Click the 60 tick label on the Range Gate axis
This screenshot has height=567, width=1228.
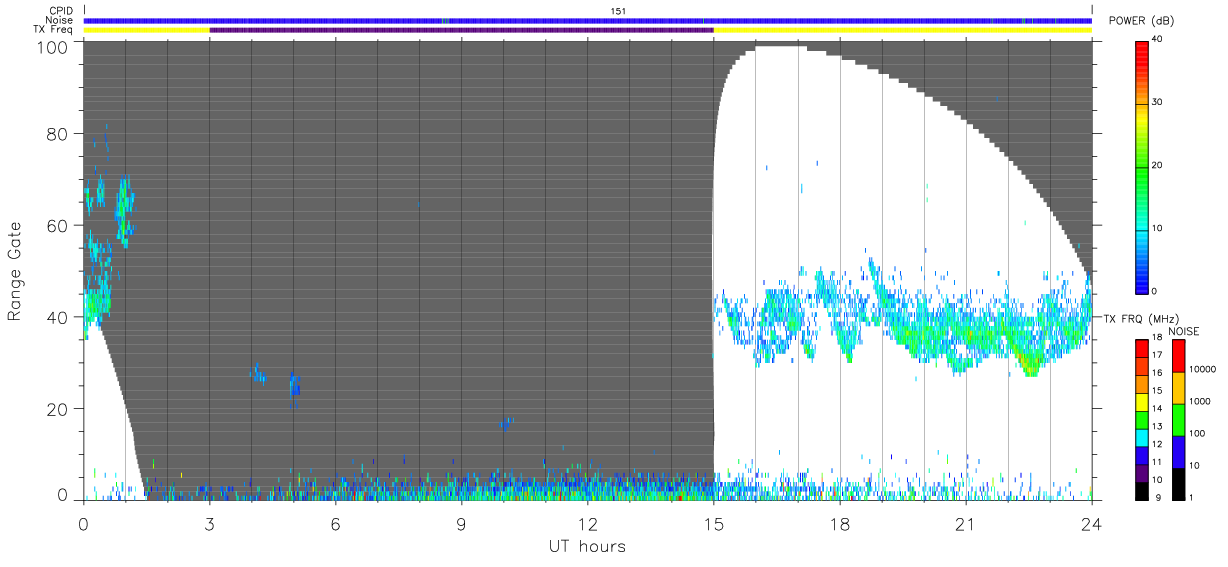pyautogui.click(x=58, y=225)
